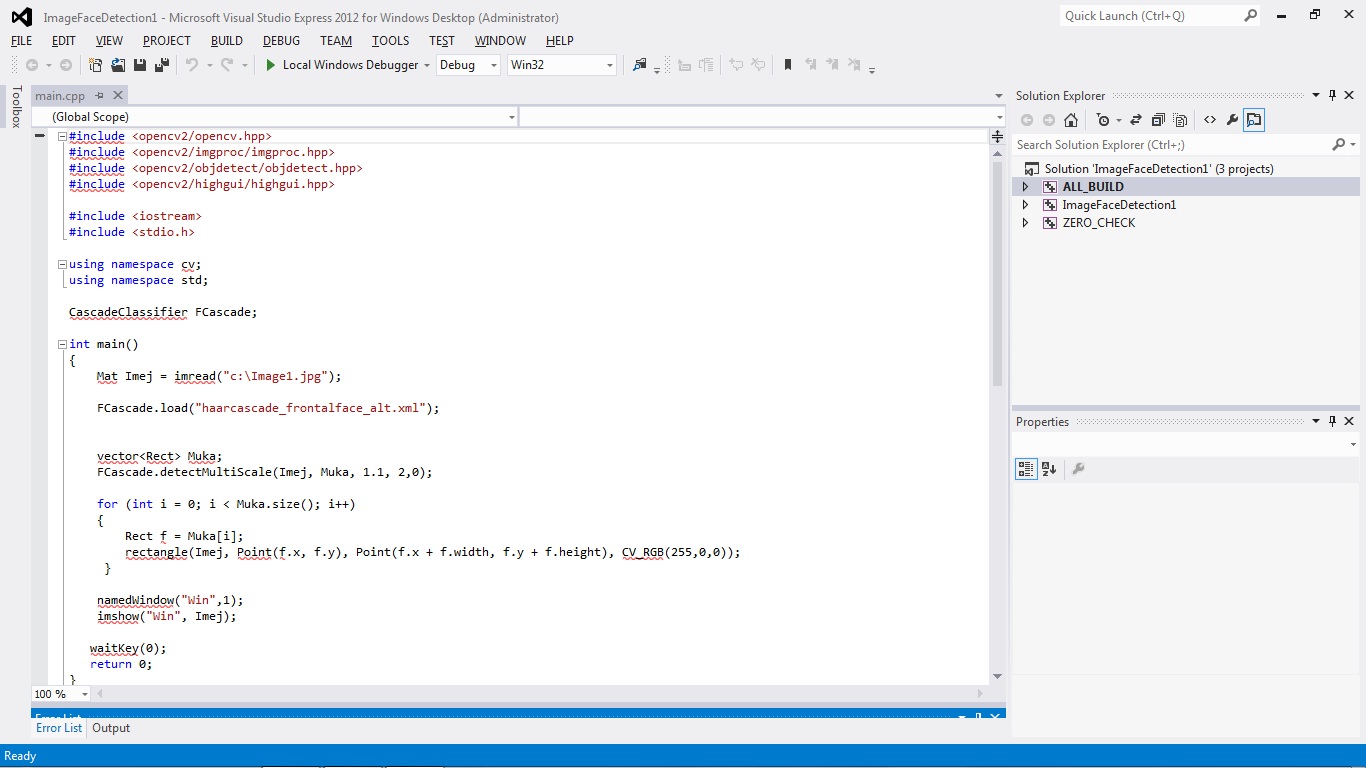Click the Search Solution Explorer field
This screenshot has width=1366, height=768.
[1172, 145]
